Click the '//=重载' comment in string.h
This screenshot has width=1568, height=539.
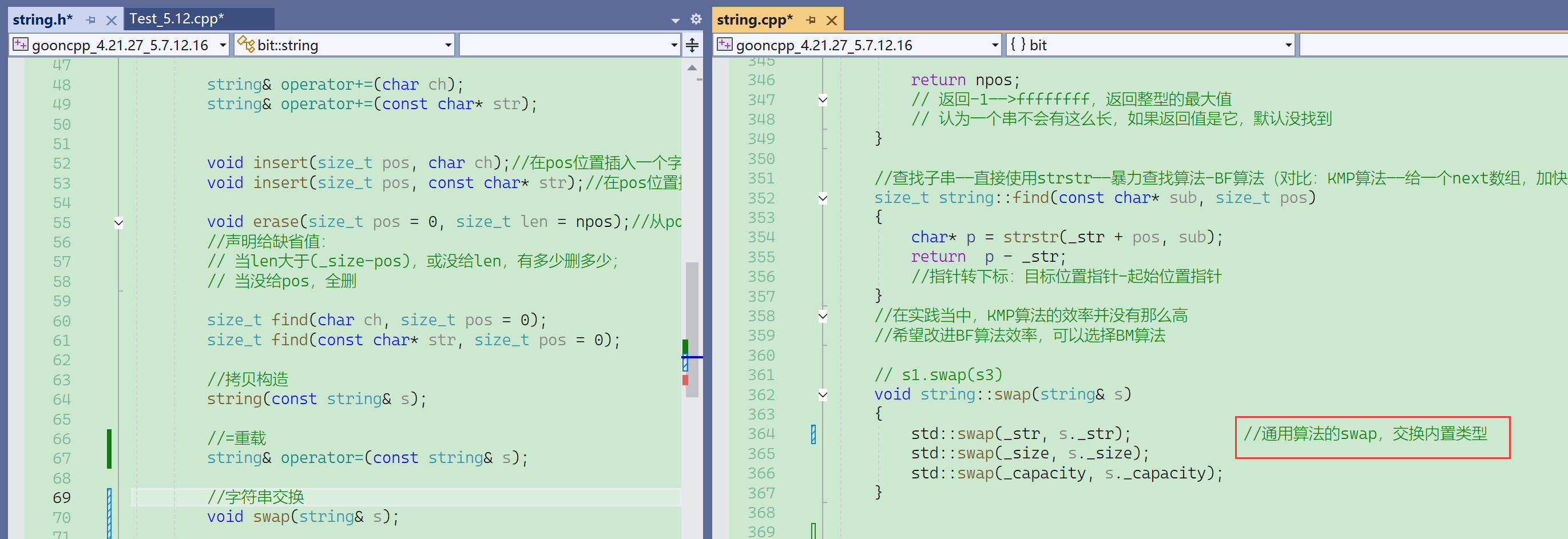pos(237,438)
